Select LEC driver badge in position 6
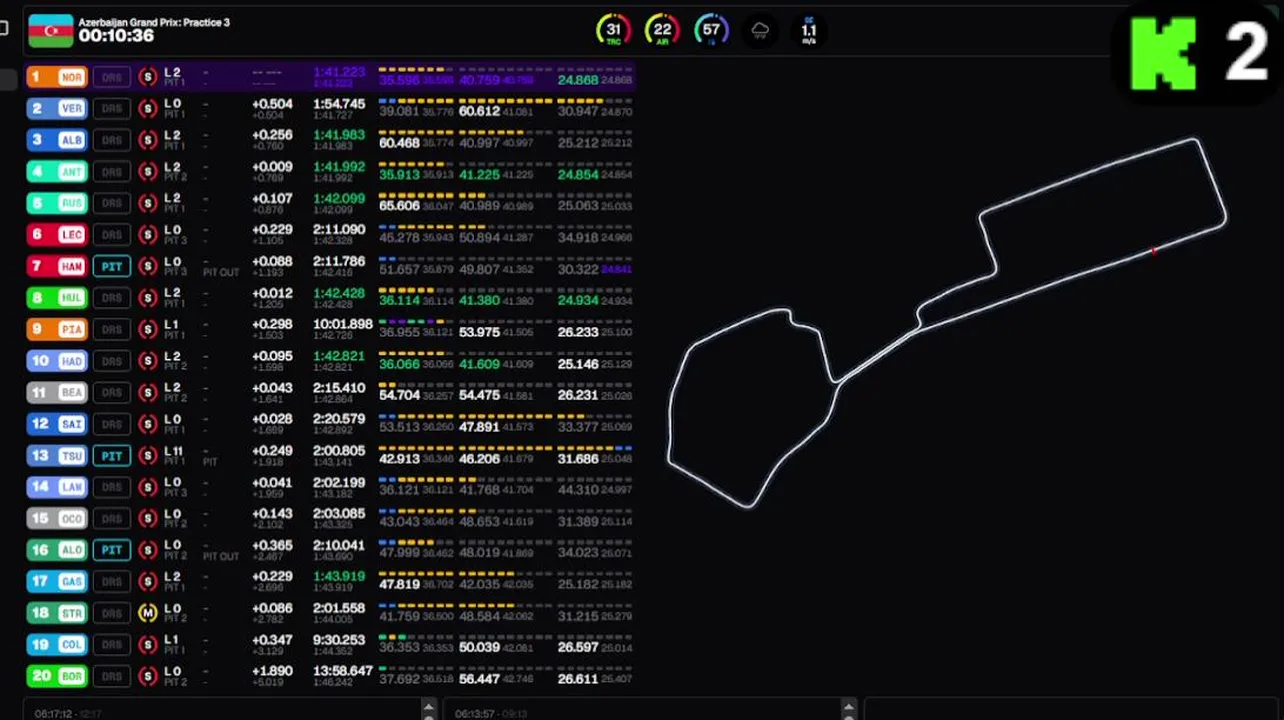Screen dimensions: 1284x720 57,235
